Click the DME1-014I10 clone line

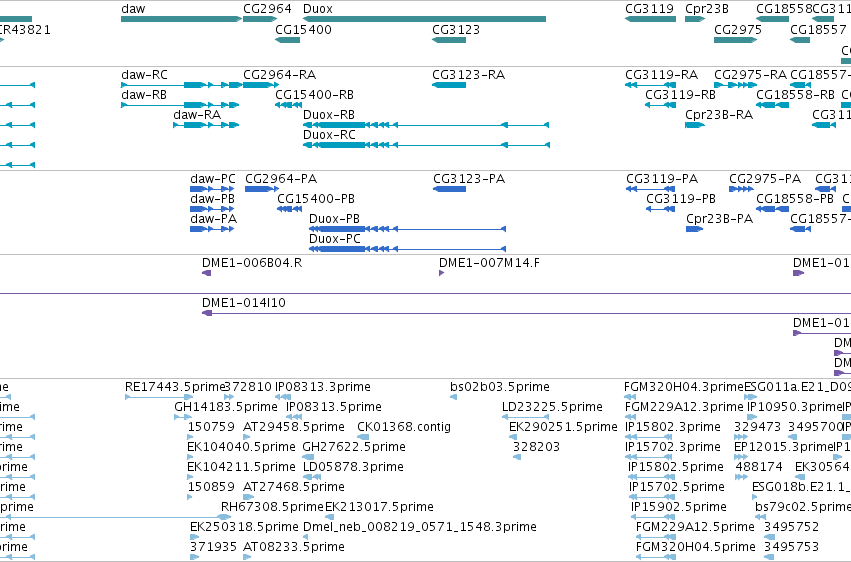coord(526,314)
